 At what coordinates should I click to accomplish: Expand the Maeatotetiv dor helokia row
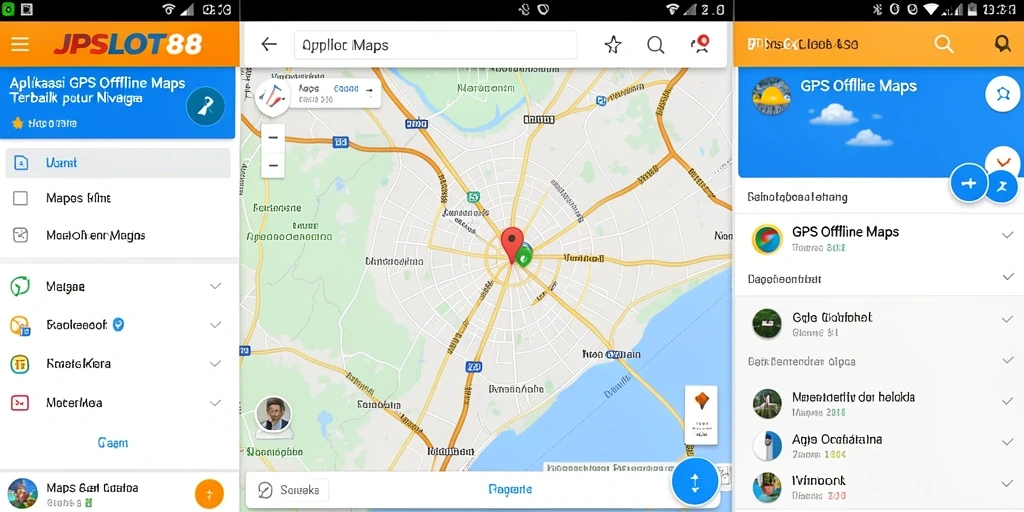coord(1007,401)
